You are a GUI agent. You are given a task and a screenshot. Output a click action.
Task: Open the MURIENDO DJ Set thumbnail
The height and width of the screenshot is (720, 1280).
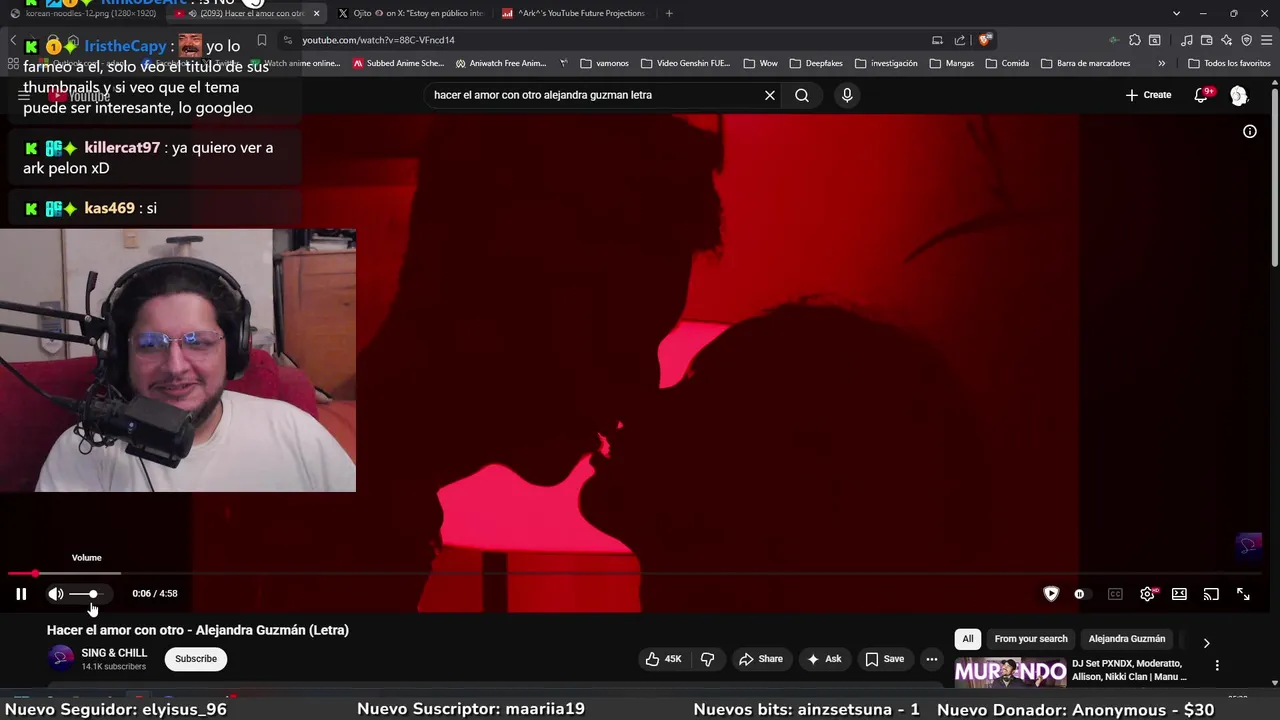tap(1011, 672)
